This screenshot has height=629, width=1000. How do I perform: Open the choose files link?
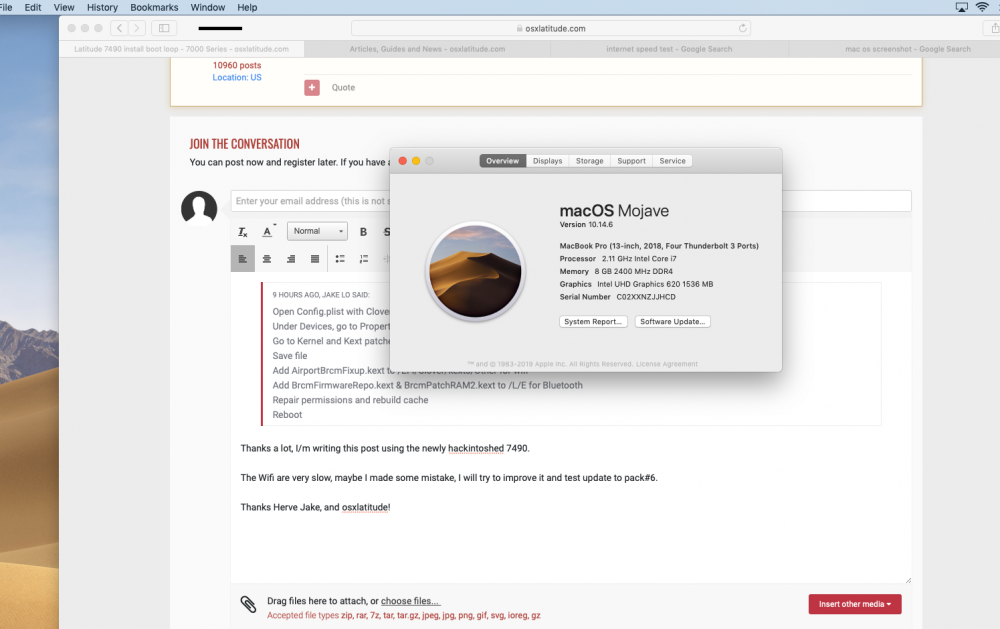point(410,600)
